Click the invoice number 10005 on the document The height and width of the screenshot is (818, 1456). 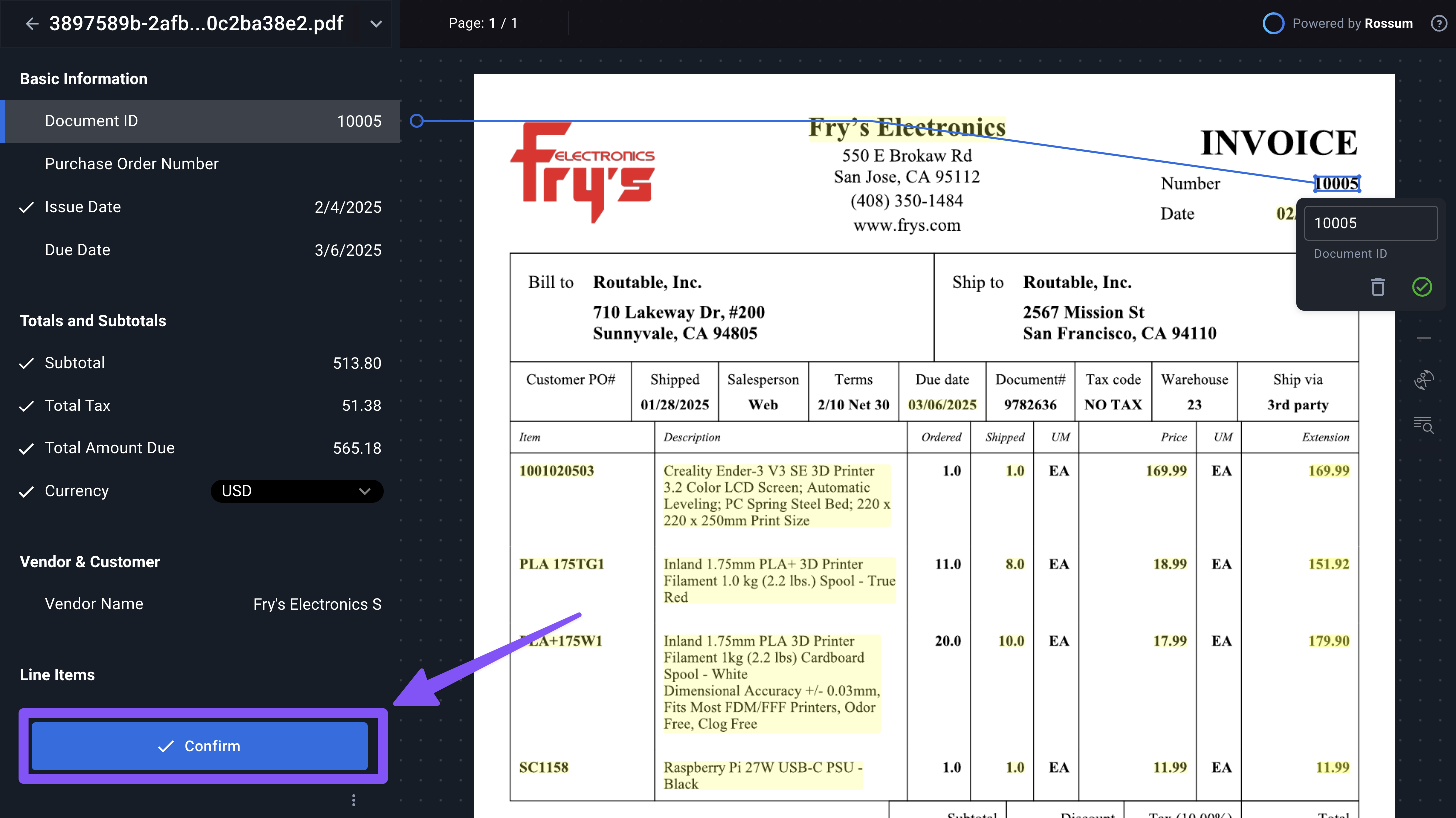coord(1337,184)
